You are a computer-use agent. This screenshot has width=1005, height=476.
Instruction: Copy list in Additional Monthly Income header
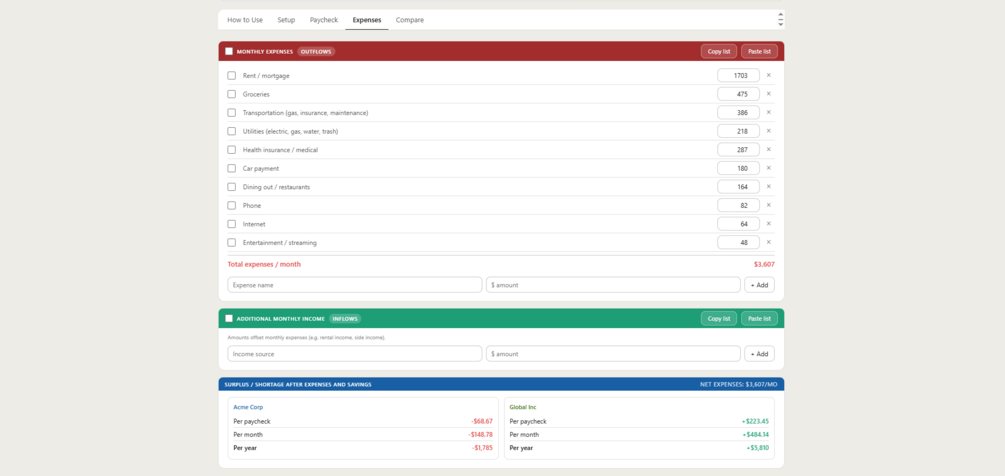[718, 318]
